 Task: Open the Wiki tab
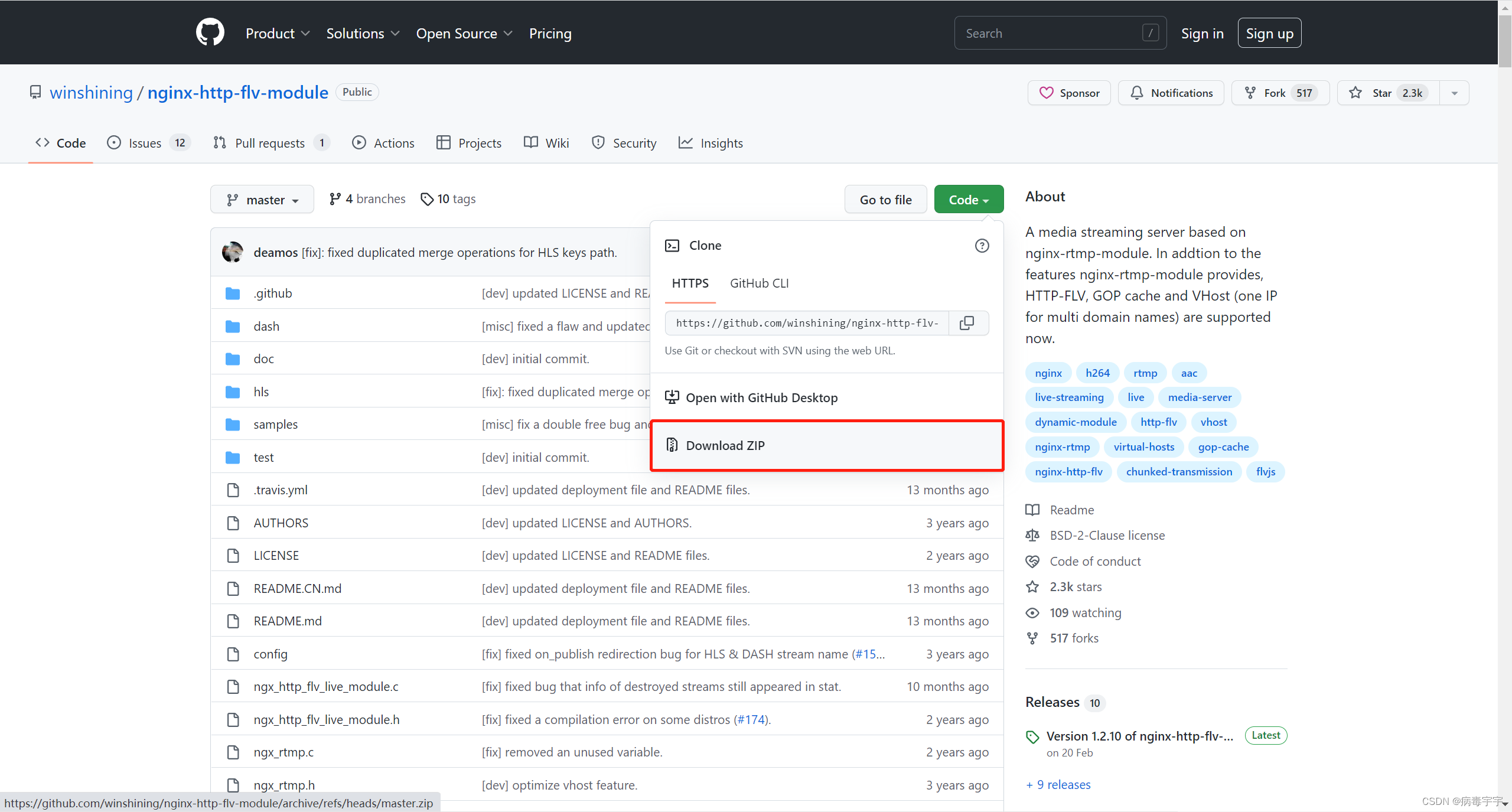(546, 143)
